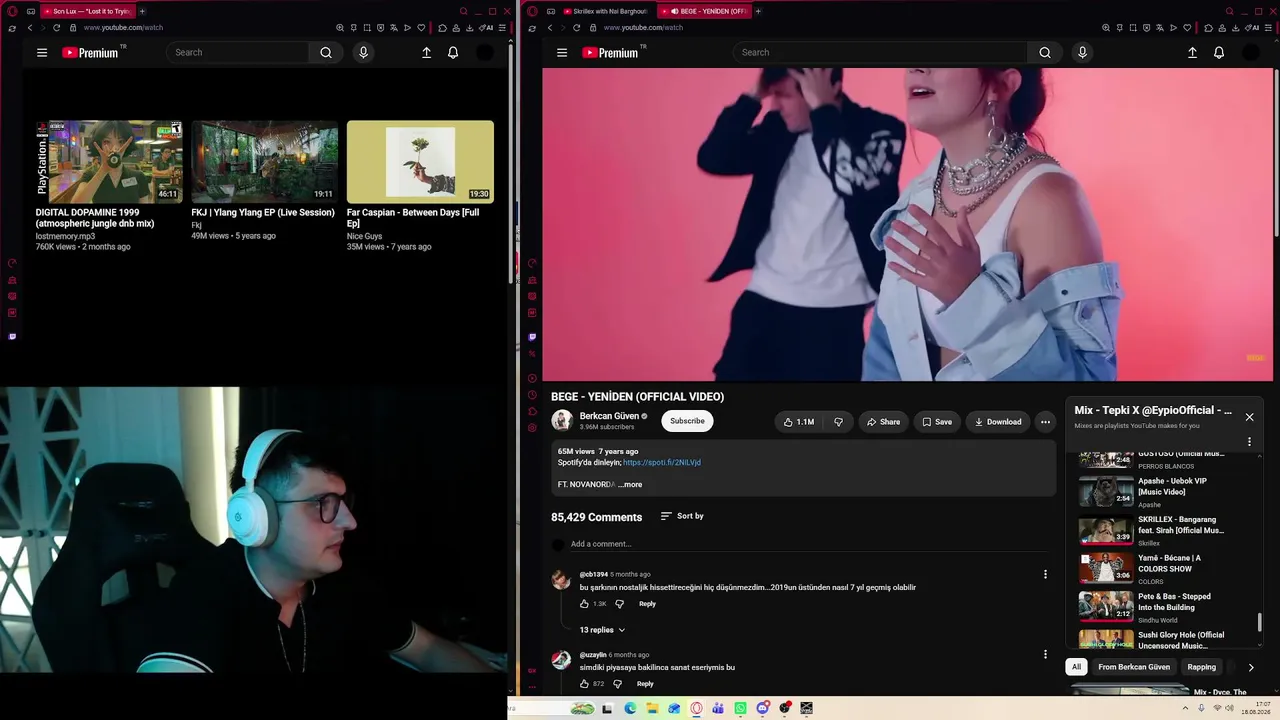This screenshot has width=1280, height=720.
Task: Expand video description with ...more
Action: pyautogui.click(x=630, y=484)
